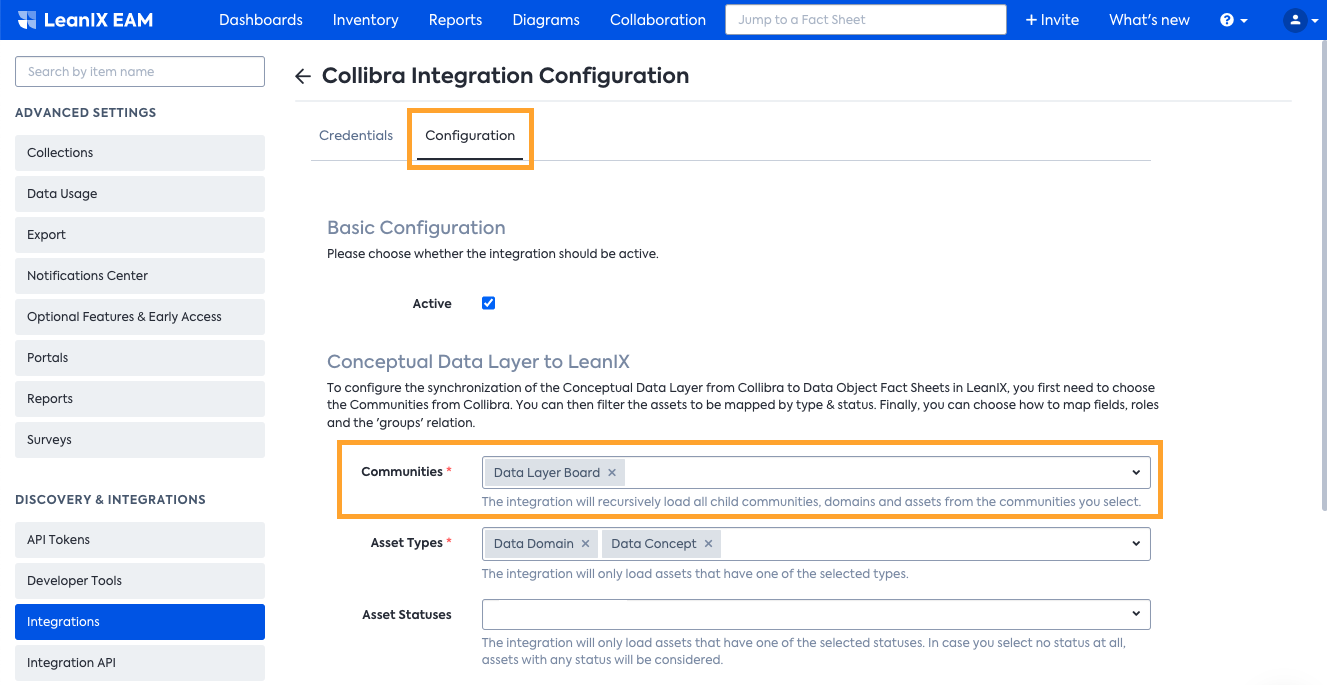
Task: Switch to the Credentials tab
Action: coord(356,136)
